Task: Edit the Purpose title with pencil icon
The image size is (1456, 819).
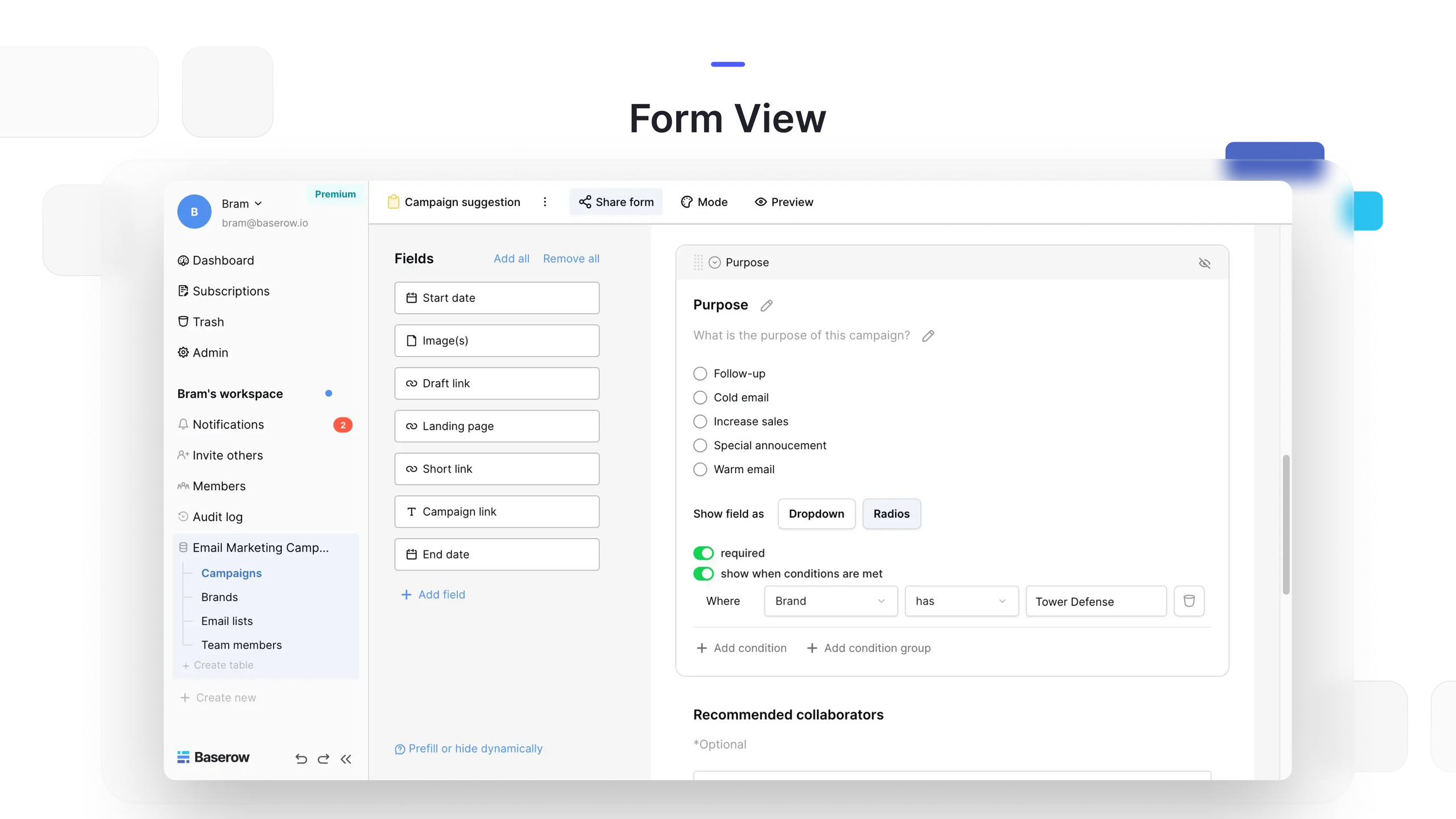Action: pyautogui.click(x=767, y=305)
